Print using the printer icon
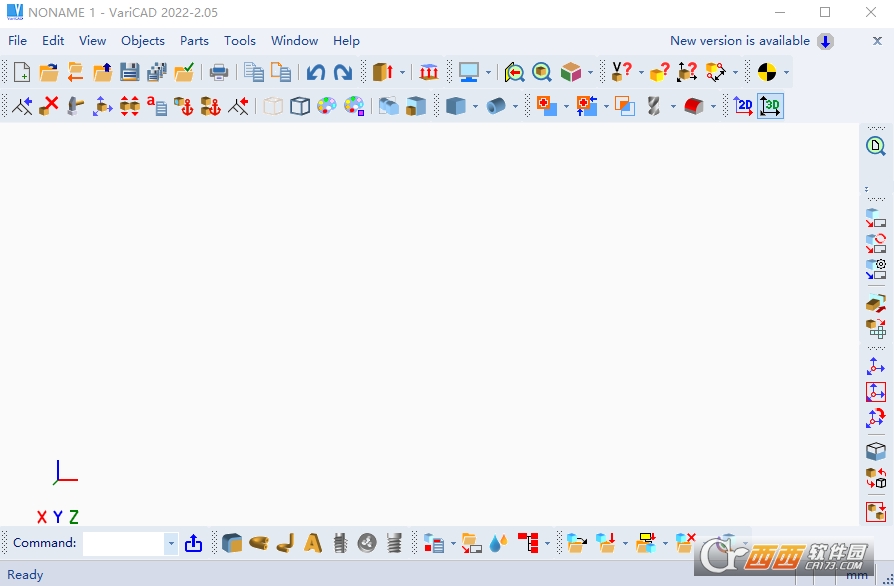The height and width of the screenshot is (586, 894). 219,72
